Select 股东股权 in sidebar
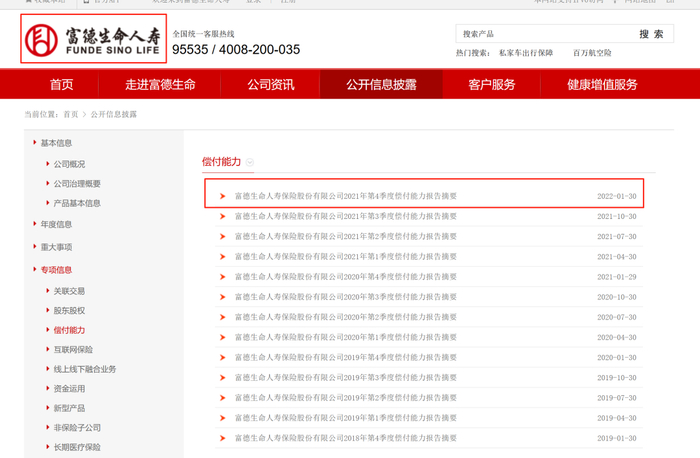The width and height of the screenshot is (700, 458). pos(69,311)
